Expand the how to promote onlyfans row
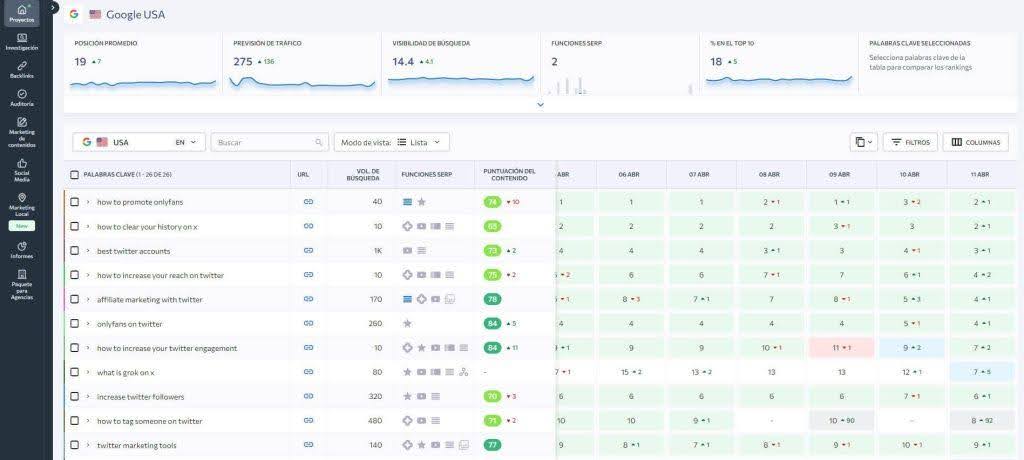 [88, 202]
